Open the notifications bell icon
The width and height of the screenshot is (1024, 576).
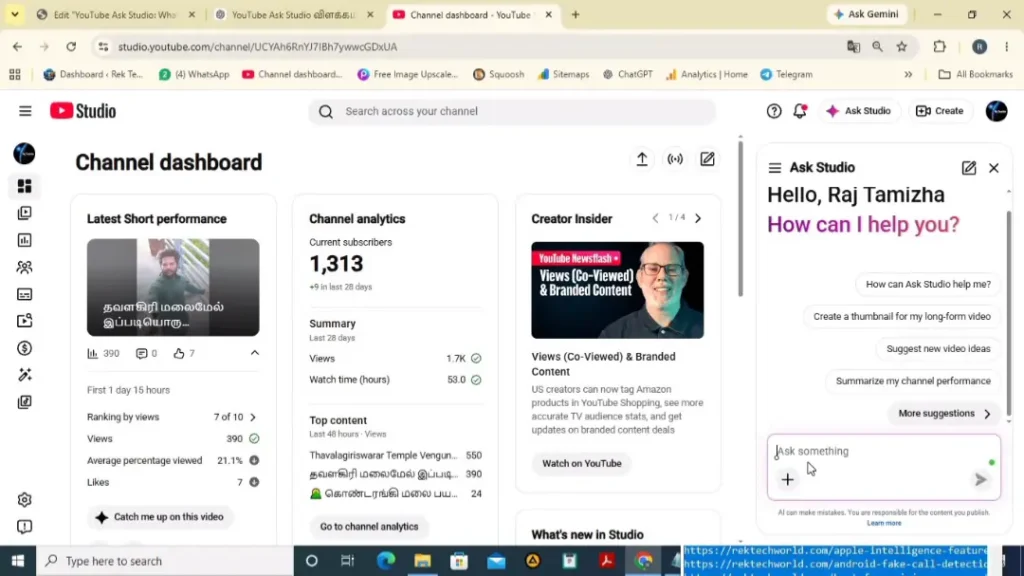[800, 111]
